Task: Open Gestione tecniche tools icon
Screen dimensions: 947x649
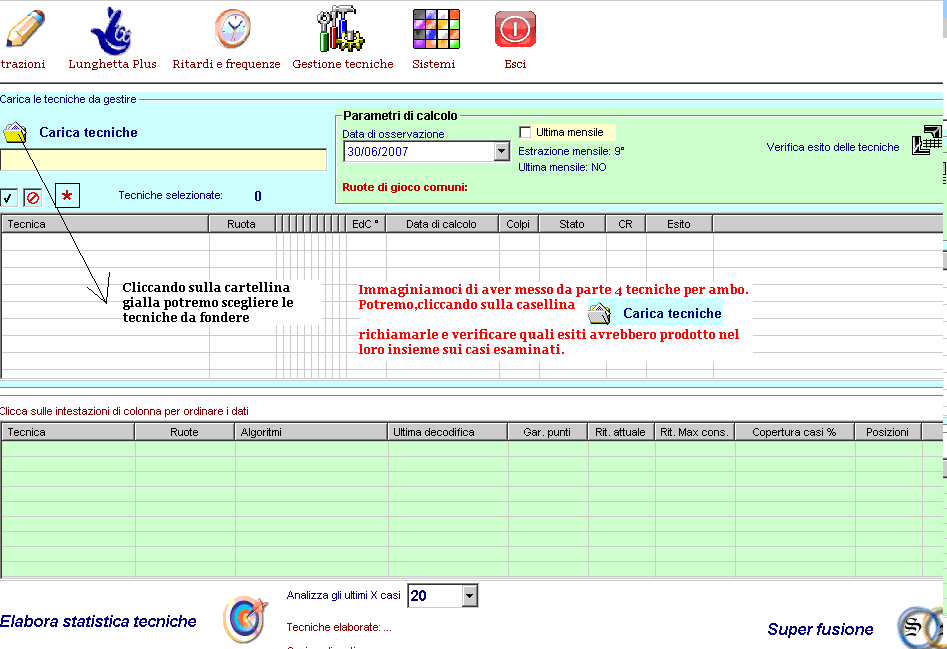Action: pos(340,29)
